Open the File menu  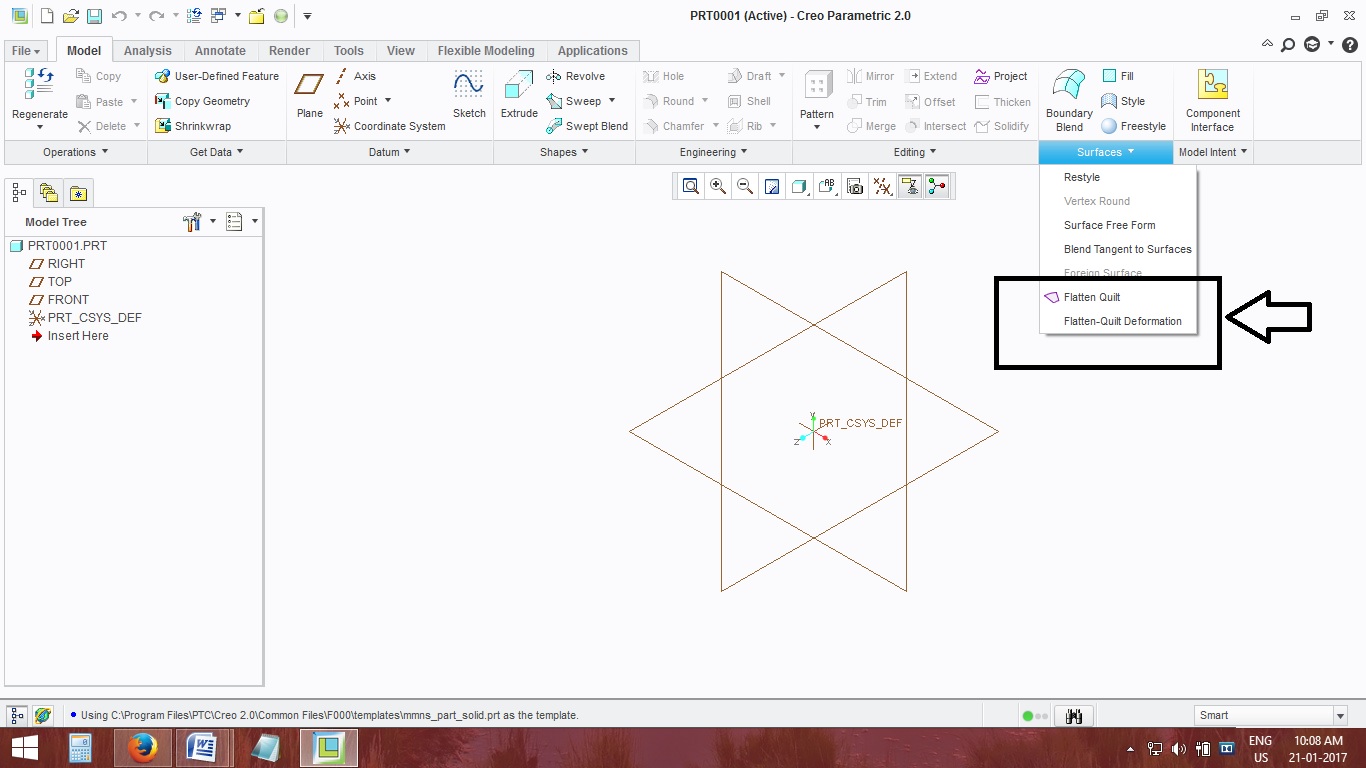26,51
